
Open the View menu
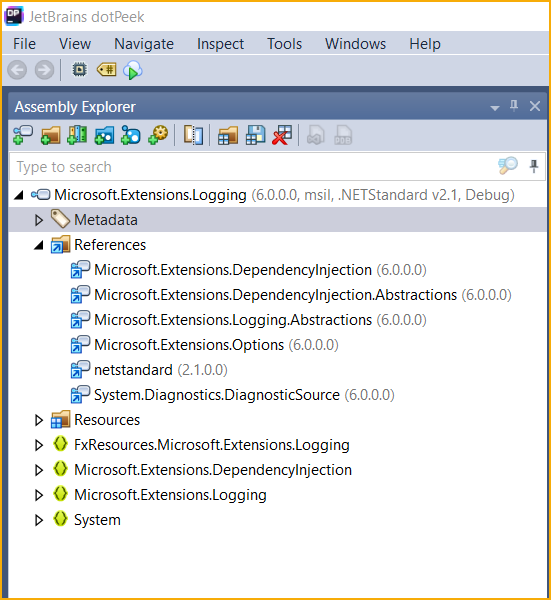75,44
